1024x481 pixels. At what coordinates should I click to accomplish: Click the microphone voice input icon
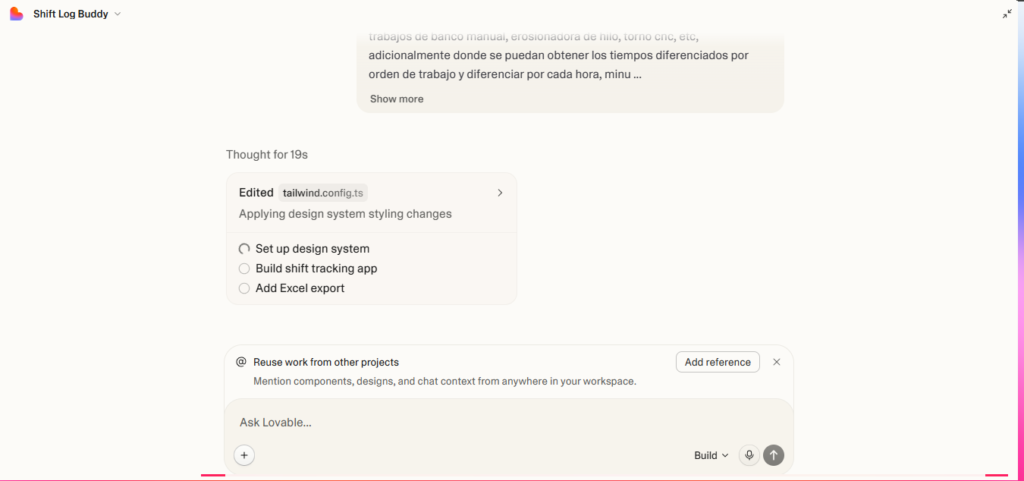[x=749, y=455]
